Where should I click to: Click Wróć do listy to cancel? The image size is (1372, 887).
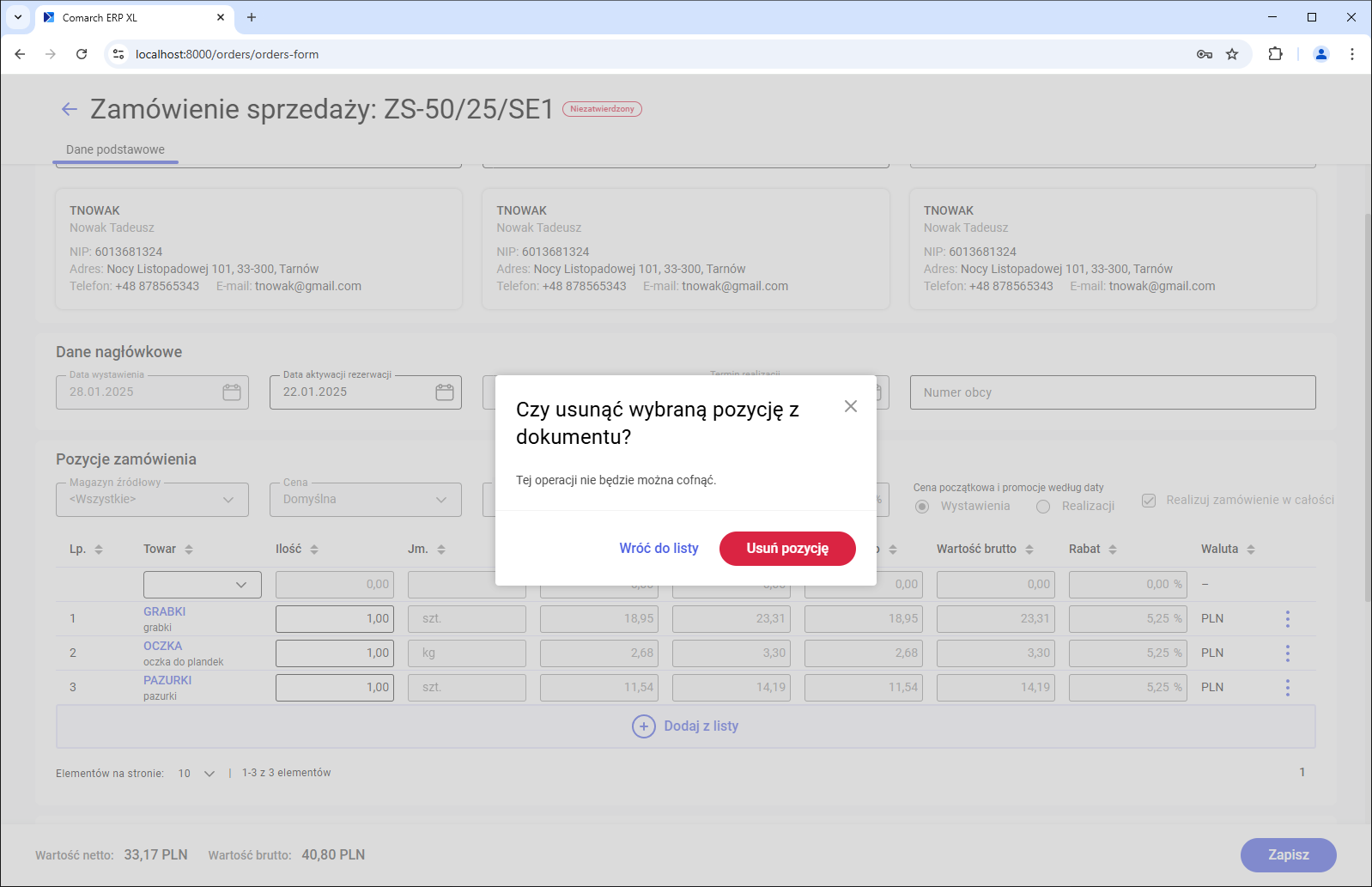click(659, 549)
